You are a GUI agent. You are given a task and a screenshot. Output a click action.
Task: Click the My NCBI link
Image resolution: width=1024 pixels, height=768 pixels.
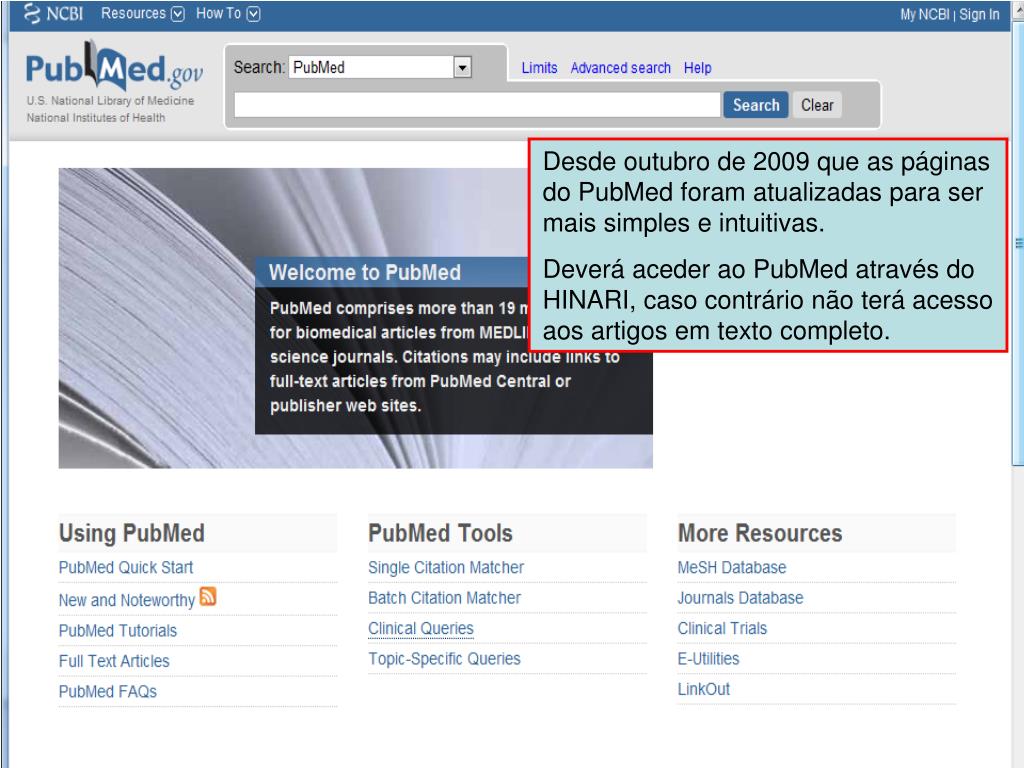924,14
